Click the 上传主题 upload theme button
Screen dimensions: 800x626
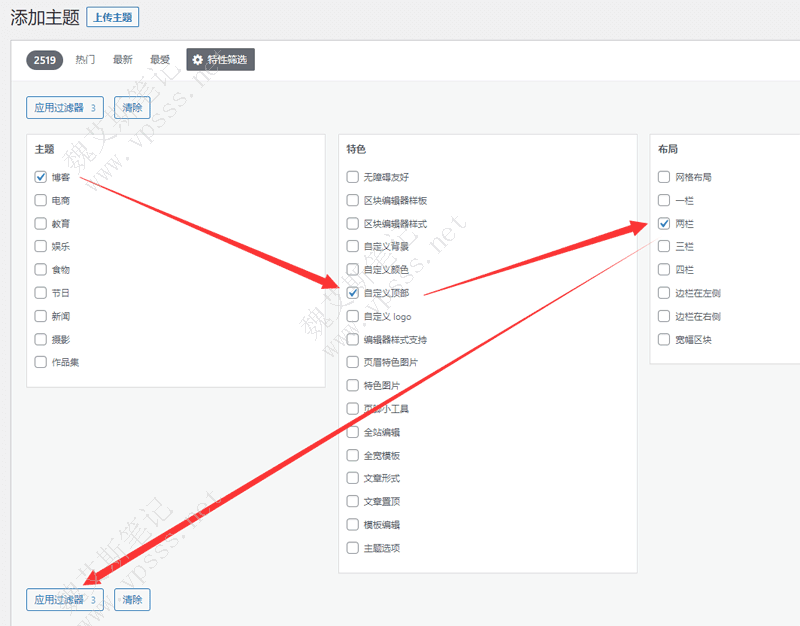point(112,17)
